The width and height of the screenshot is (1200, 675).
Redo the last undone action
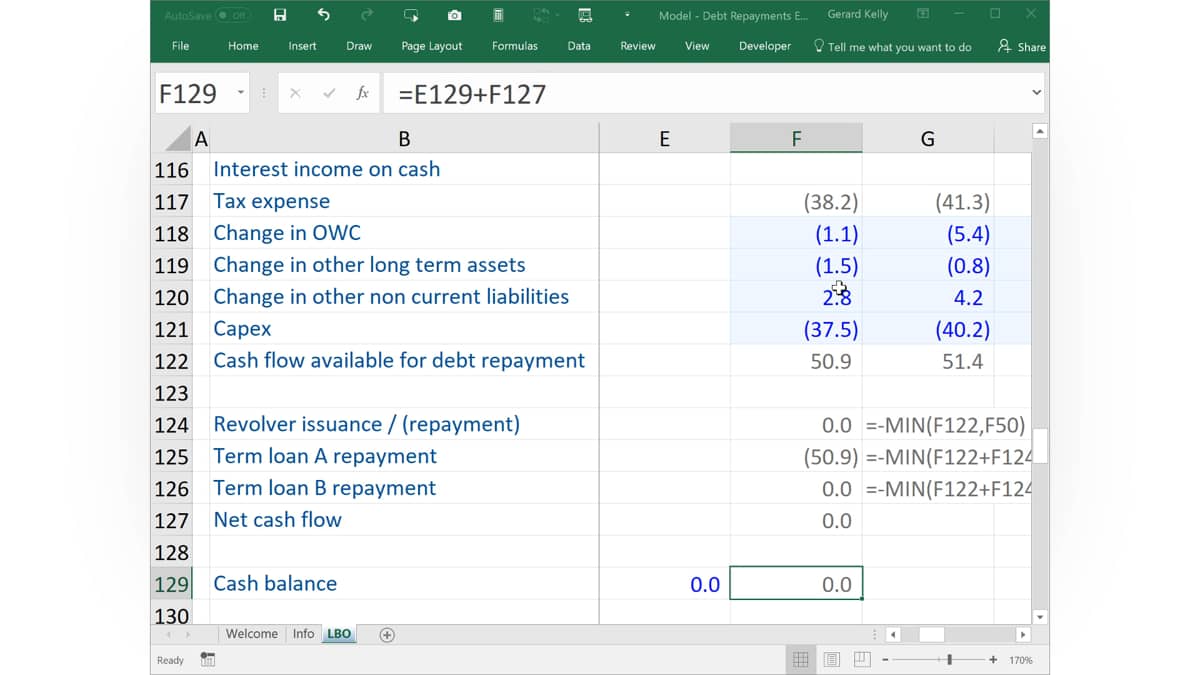[367, 15]
